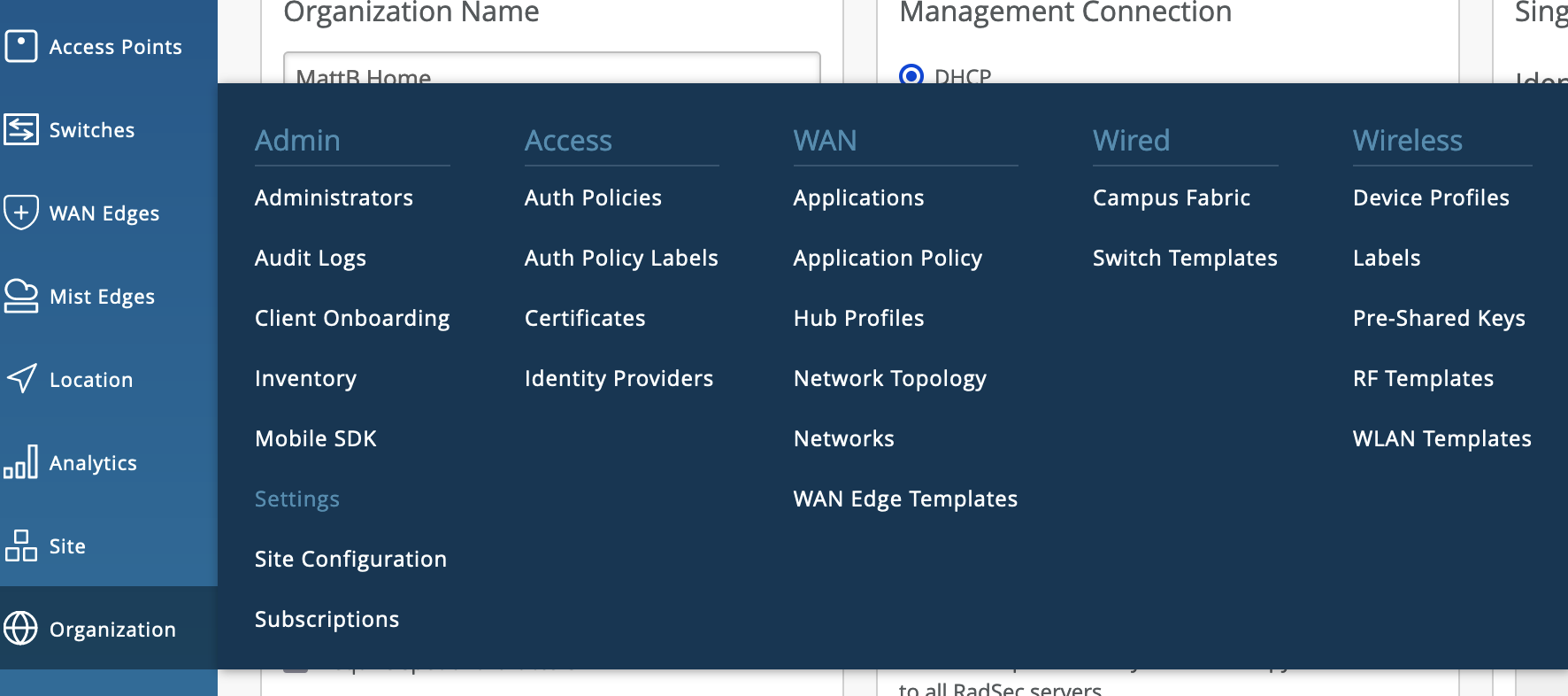Open Administrators under Admin
Screen dimensions: 1568x696
(334, 197)
